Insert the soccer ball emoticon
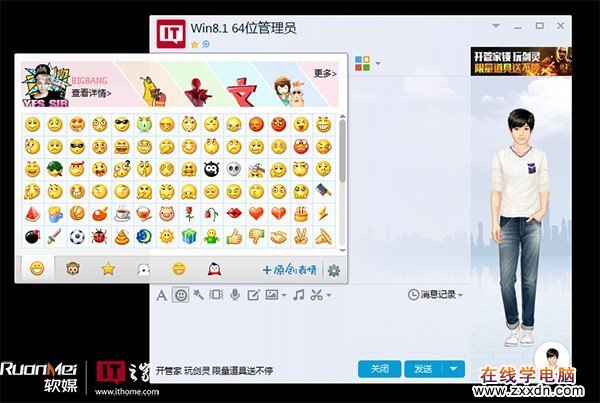 pyautogui.click(x=77, y=237)
